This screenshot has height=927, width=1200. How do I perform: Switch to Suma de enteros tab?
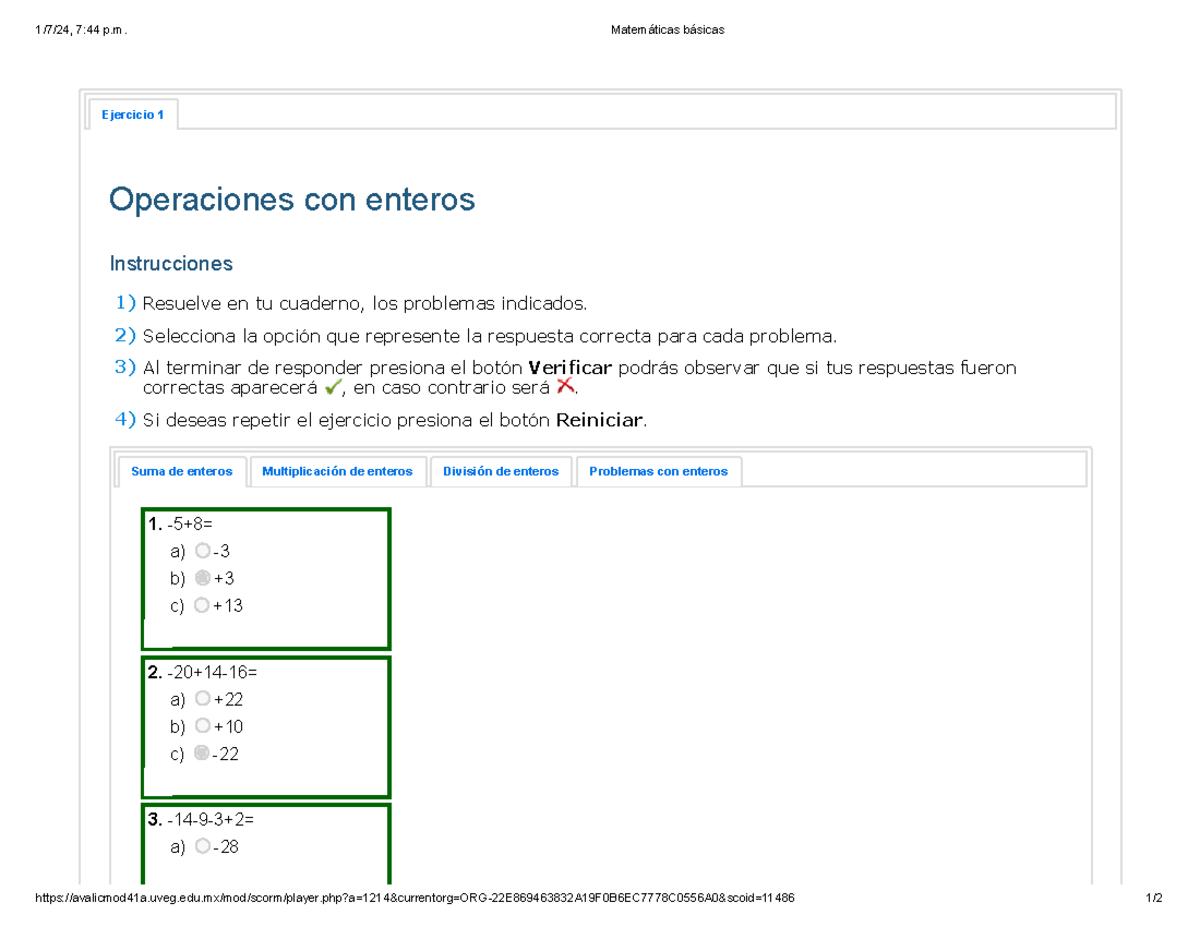tap(182, 471)
